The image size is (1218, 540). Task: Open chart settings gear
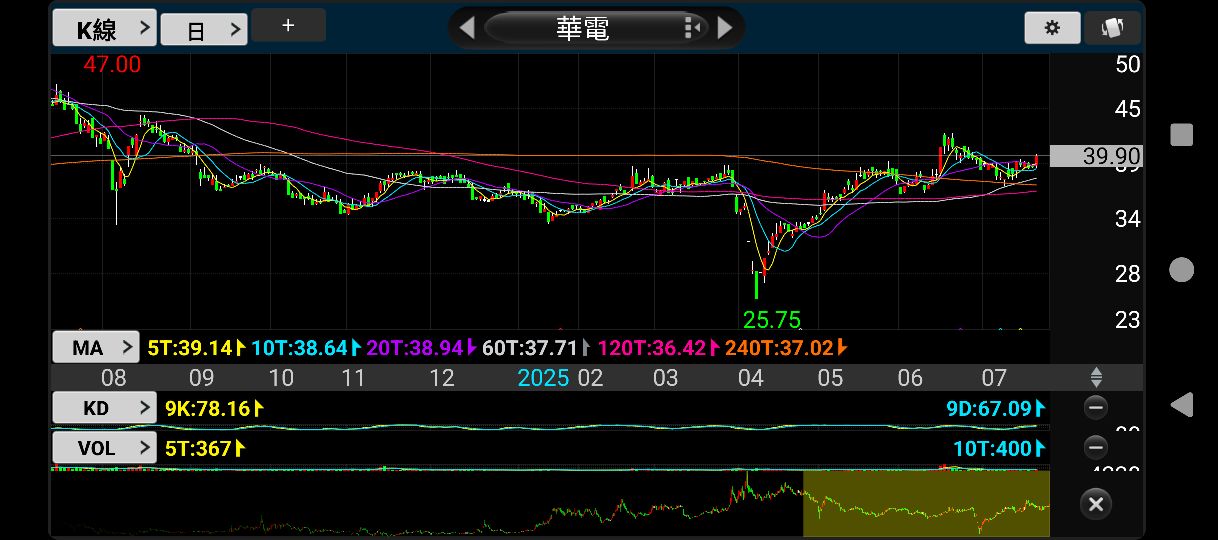pos(1052,28)
